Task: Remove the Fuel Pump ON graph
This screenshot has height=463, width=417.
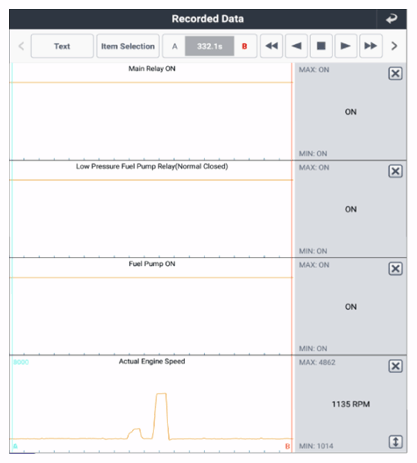Action: pos(395,269)
